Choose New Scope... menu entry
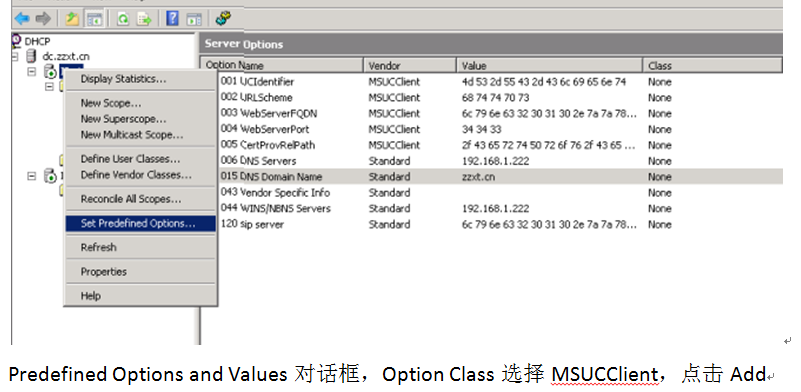The height and width of the screenshot is (392, 801). coord(140,103)
